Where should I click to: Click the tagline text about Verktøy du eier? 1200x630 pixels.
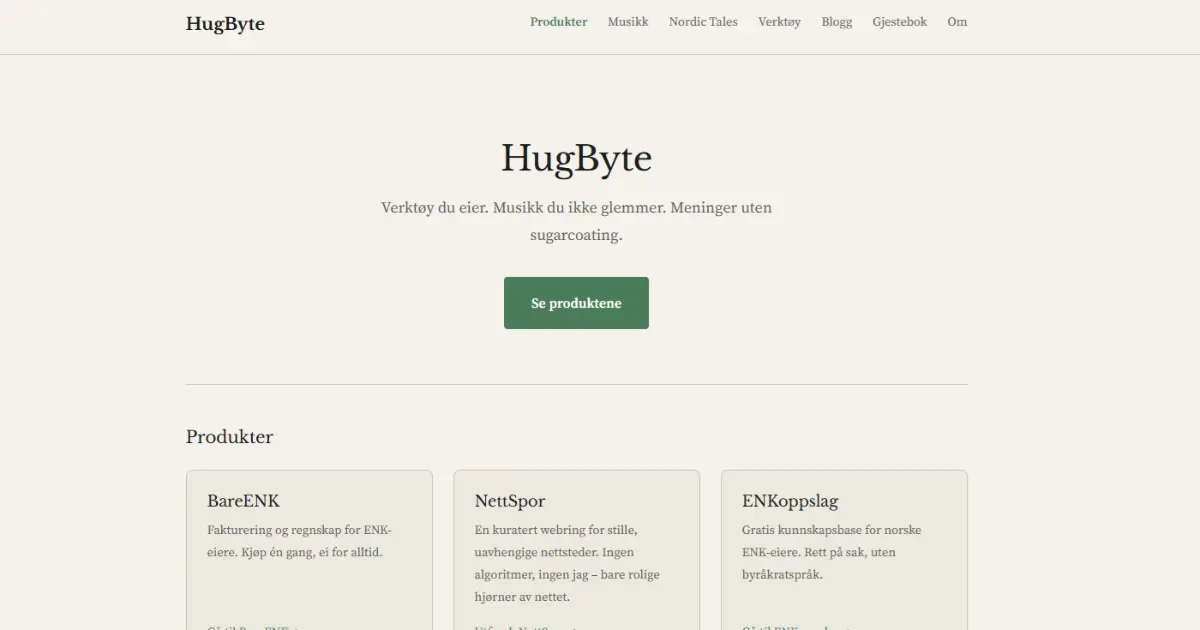(576, 209)
